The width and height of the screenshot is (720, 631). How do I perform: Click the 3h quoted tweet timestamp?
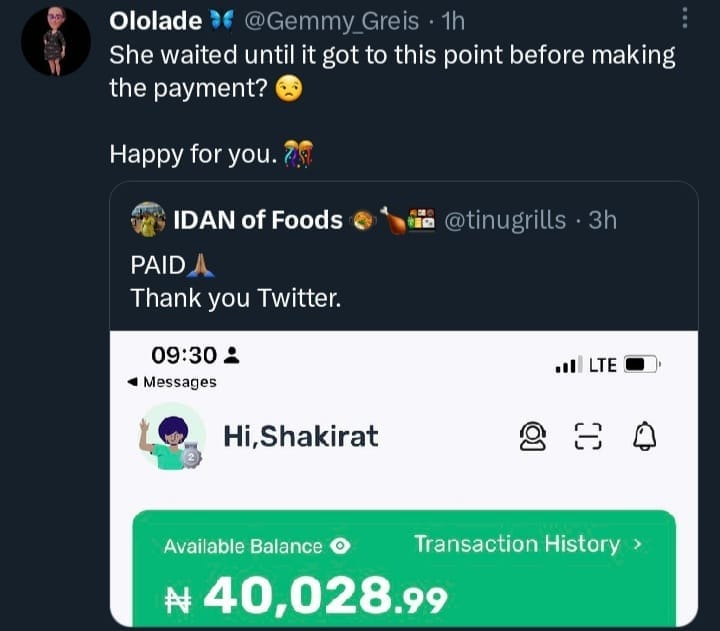tap(602, 220)
